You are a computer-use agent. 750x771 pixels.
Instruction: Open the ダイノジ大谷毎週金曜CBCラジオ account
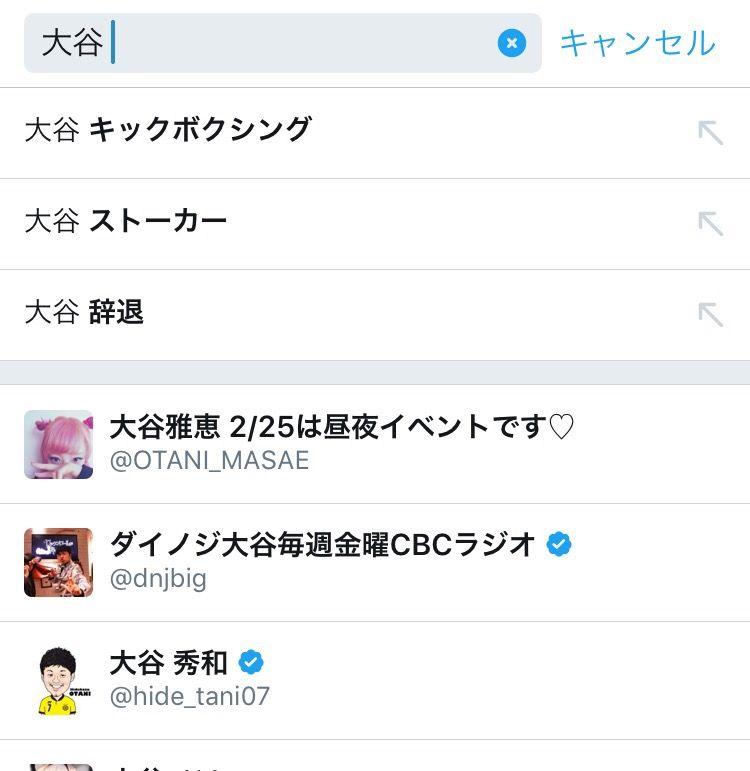pyautogui.click(x=375, y=563)
